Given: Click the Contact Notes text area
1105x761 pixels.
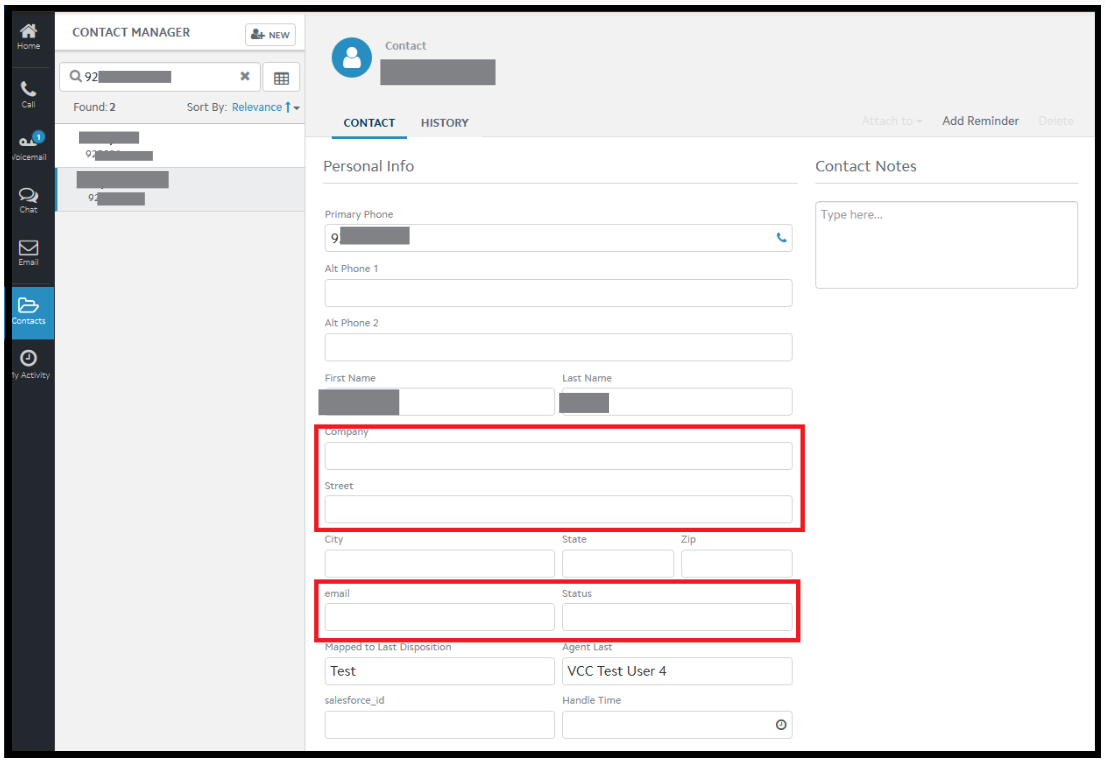Looking at the screenshot, I should (946, 245).
